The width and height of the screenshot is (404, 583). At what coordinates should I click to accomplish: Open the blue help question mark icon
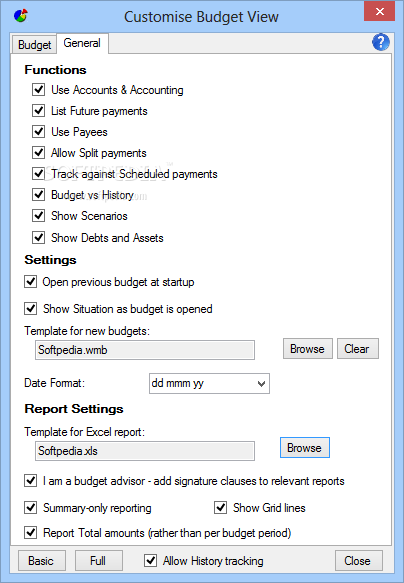tap(381, 42)
